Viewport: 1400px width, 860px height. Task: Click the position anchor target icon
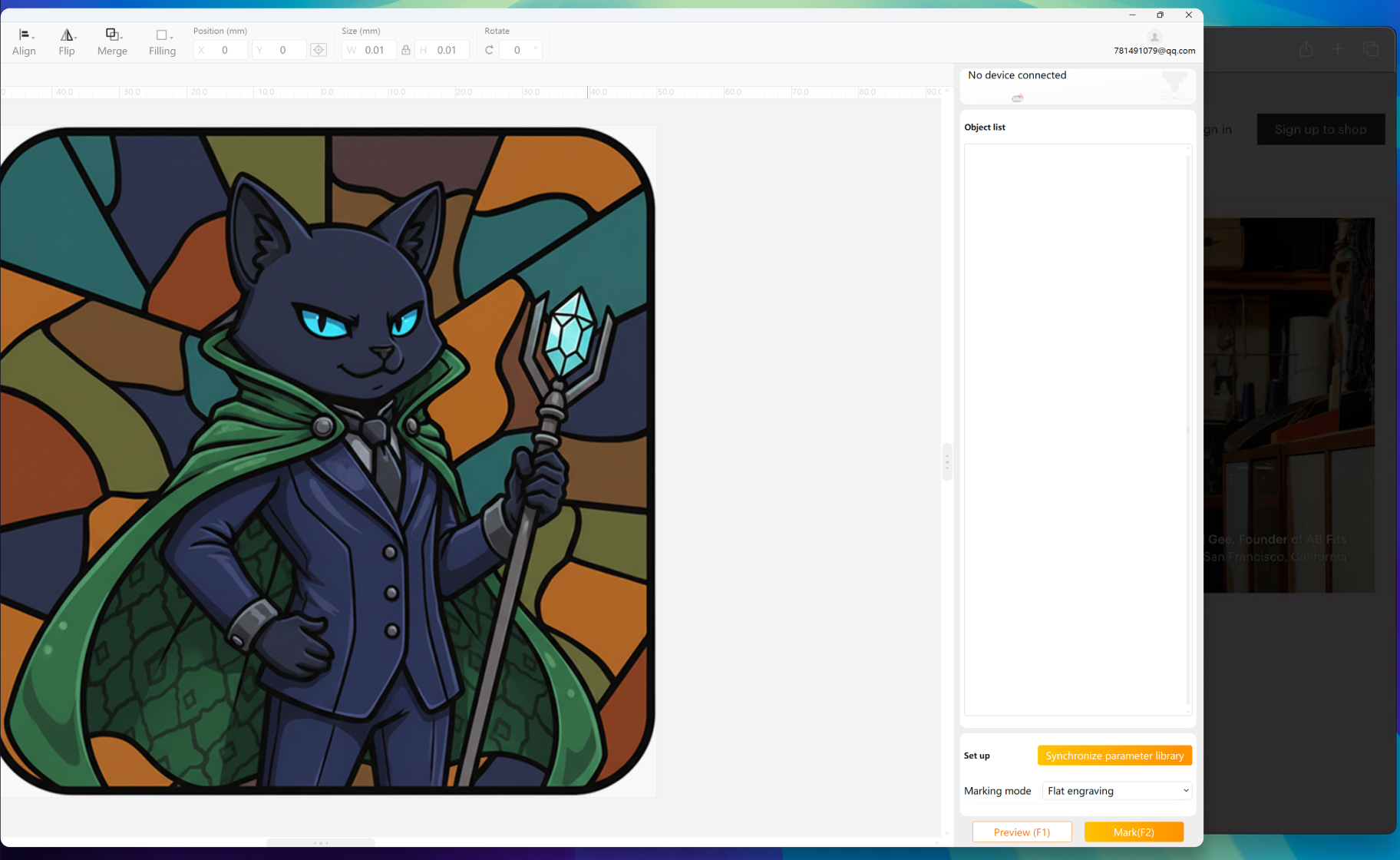coord(319,50)
